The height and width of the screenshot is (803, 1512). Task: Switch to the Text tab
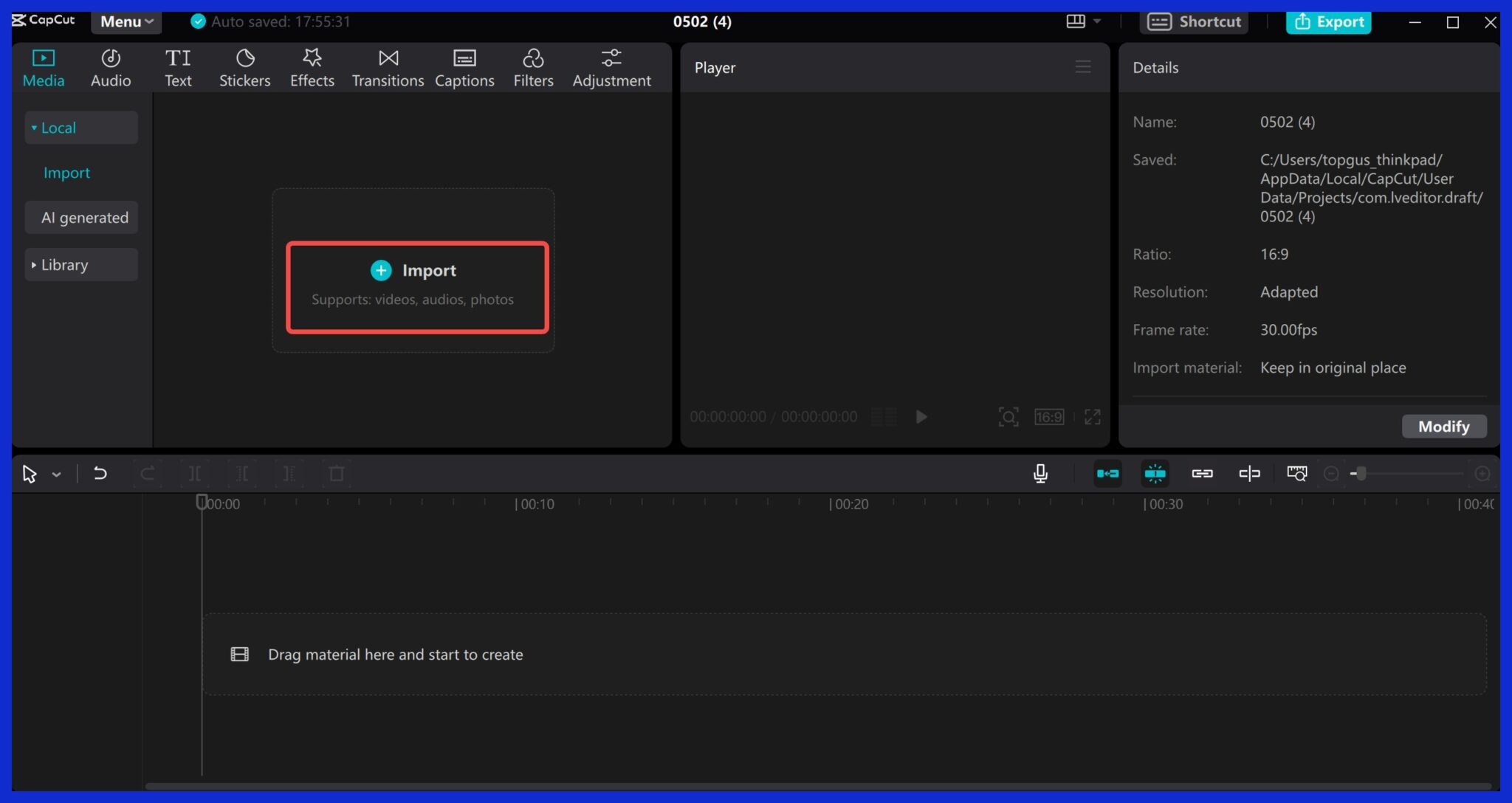tap(178, 68)
